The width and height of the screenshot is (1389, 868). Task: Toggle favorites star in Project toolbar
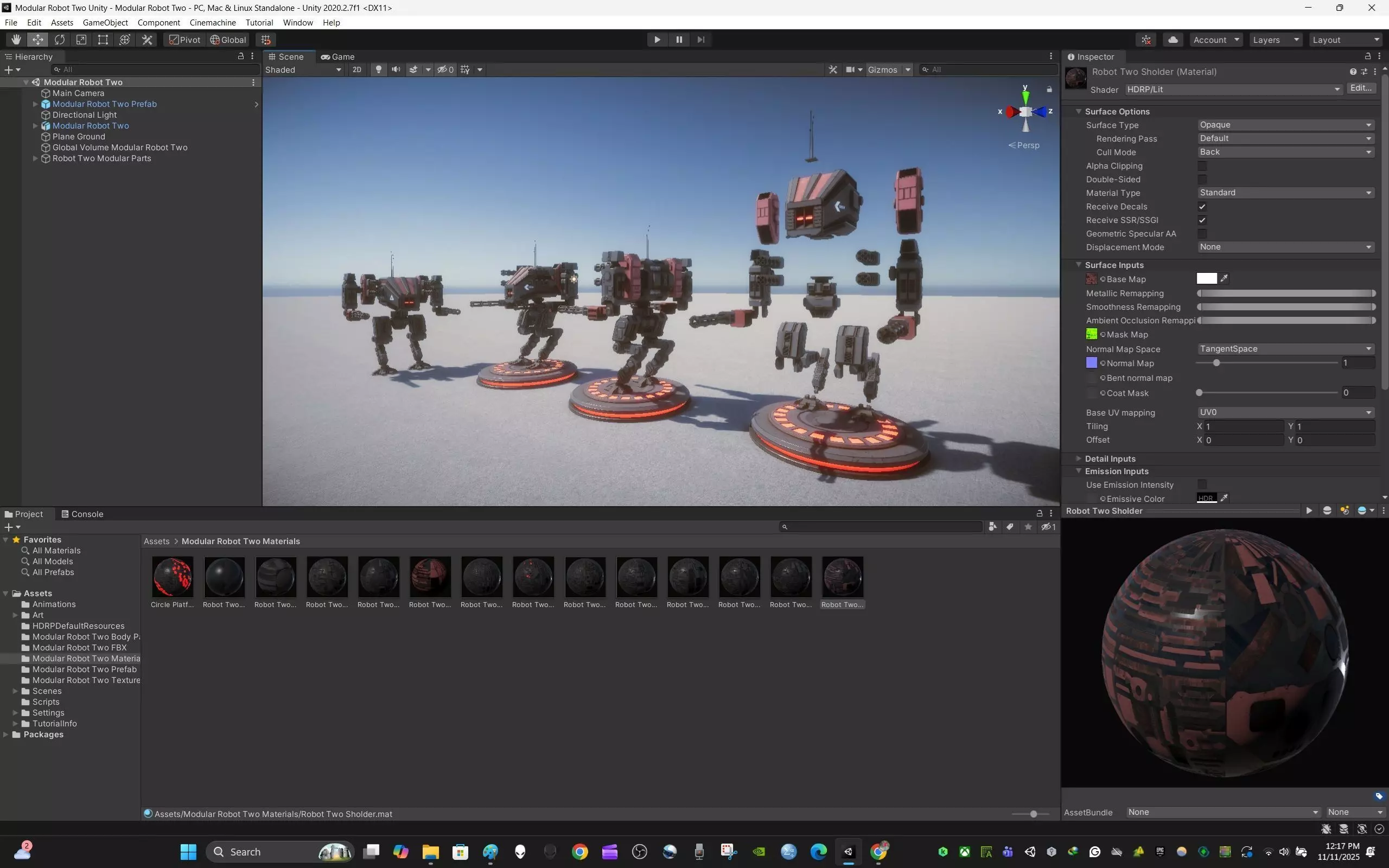coord(1028,527)
